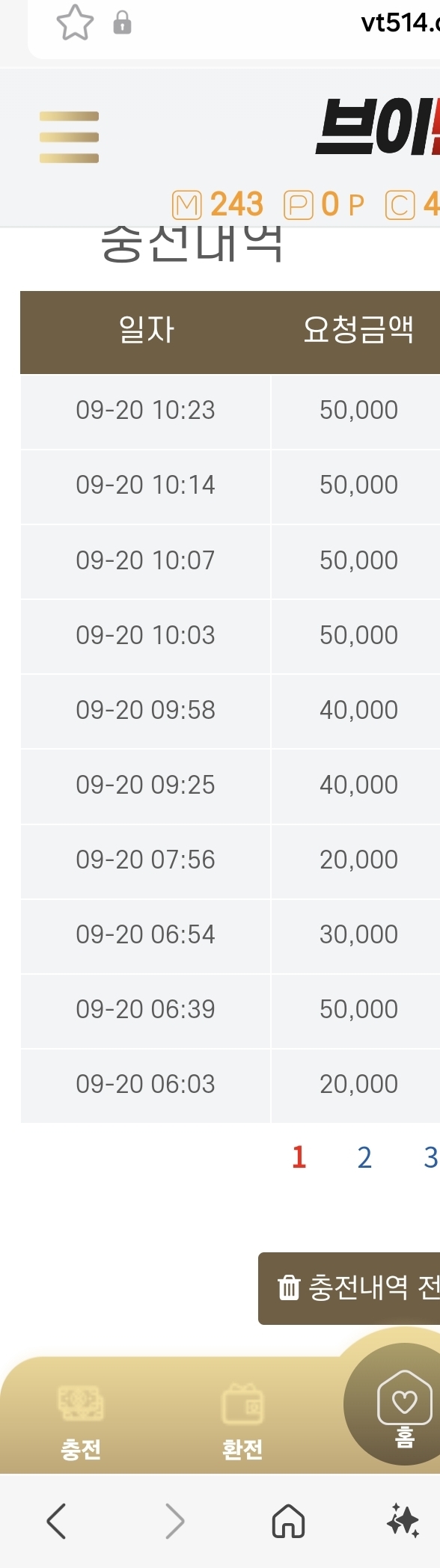The height and width of the screenshot is (1568, 440).
Task: Tap the P points balance indicator
Action: 324,204
